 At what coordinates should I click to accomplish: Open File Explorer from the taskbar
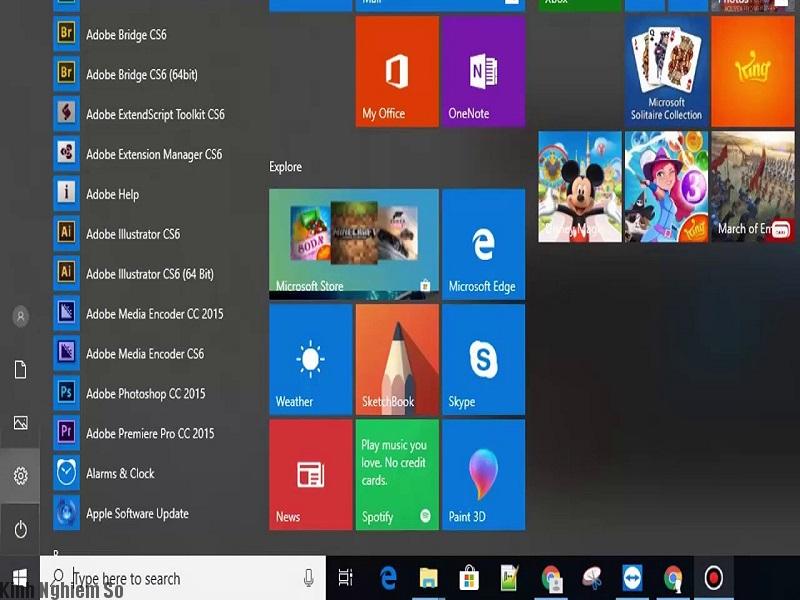[x=429, y=578]
